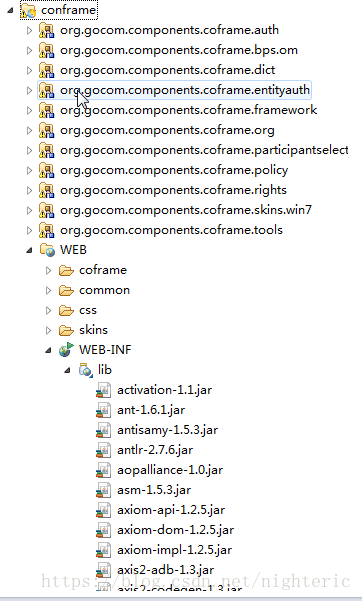Screen dimensions: 362x601
Task: Collapse the lib folder
Action: pos(67,370)
